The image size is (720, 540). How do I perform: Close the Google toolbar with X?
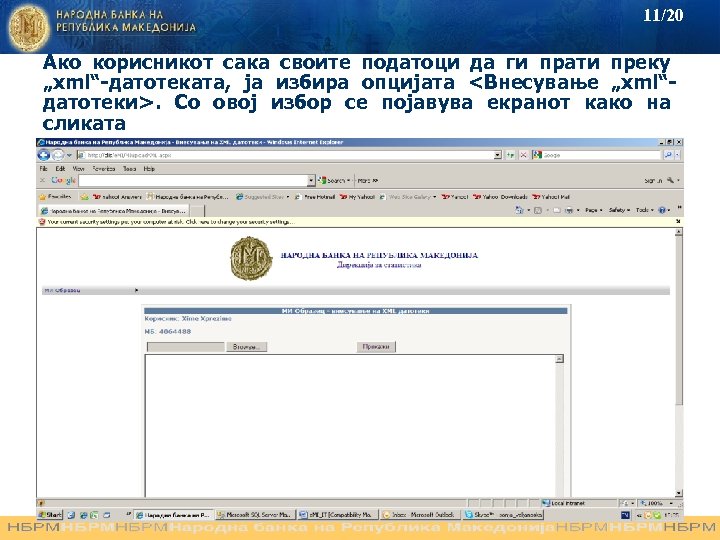[x=43, y=180]
